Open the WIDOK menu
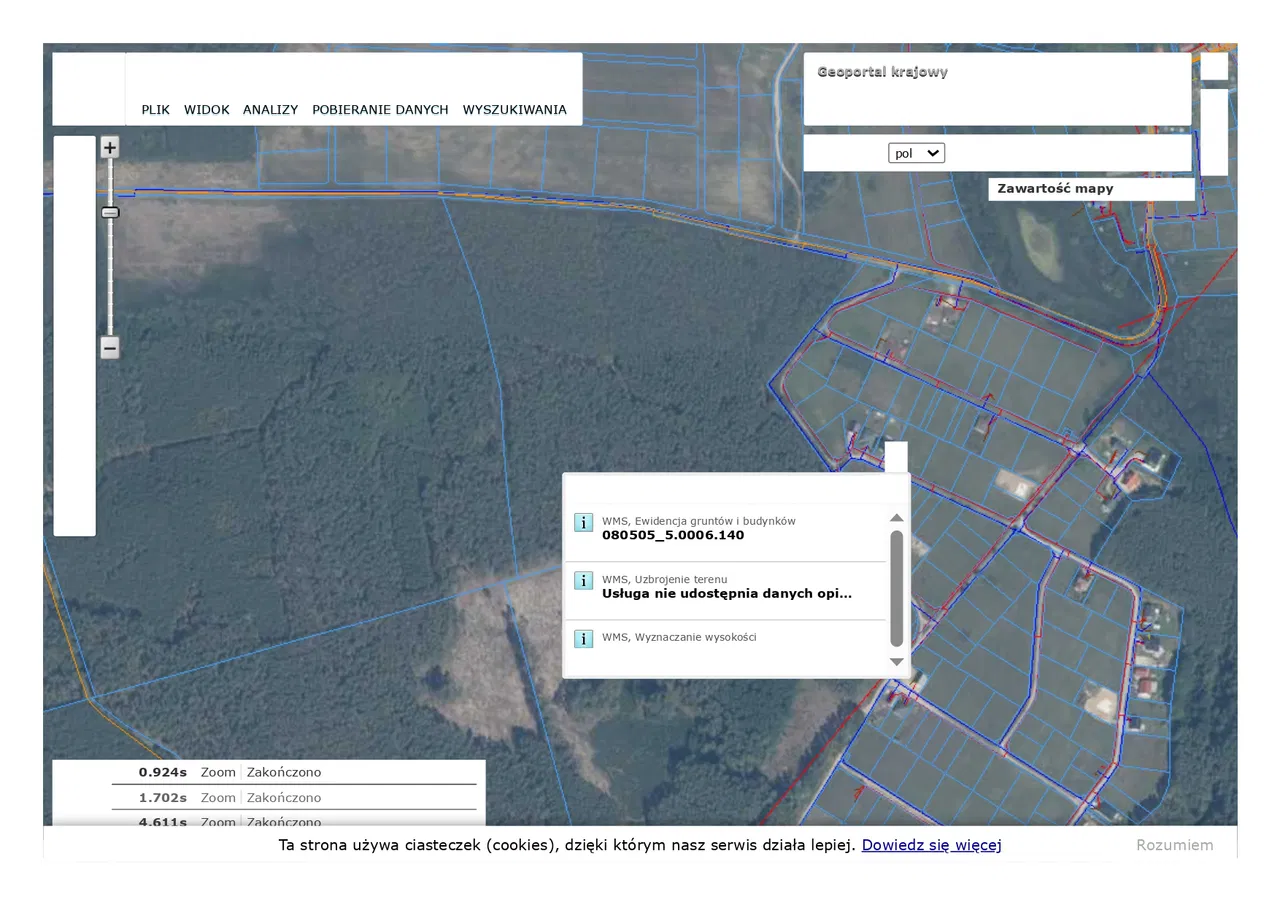Image resolution: width=1280 pixels, height=905 pixels. point(207,110)
